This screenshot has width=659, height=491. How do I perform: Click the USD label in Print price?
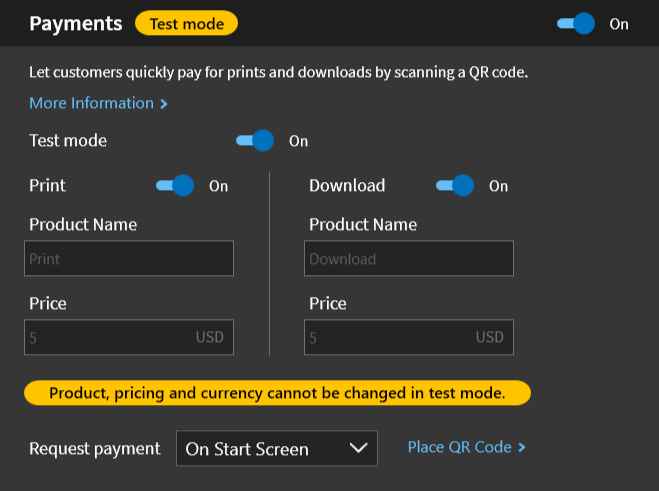click(209, 337)
